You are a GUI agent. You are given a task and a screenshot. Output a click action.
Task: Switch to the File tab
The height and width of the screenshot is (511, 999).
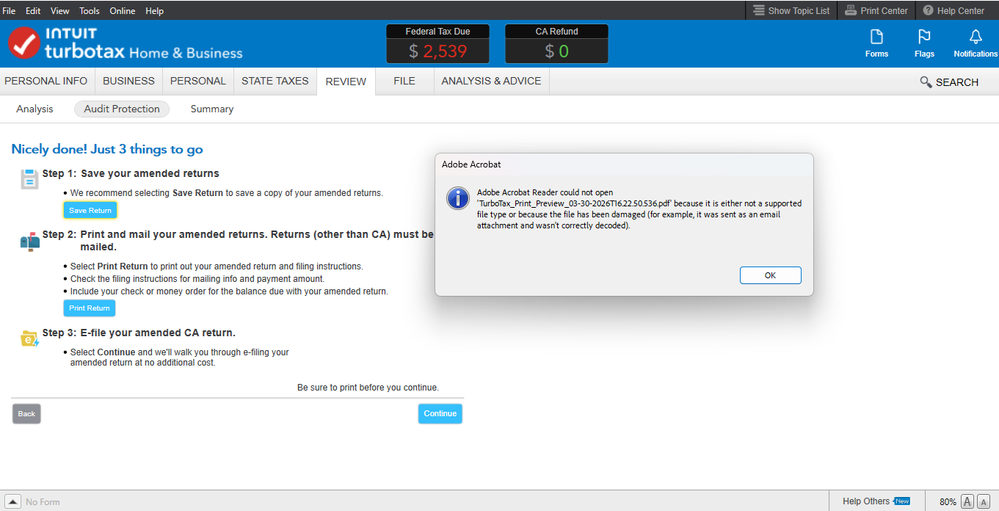coord(405,82)
